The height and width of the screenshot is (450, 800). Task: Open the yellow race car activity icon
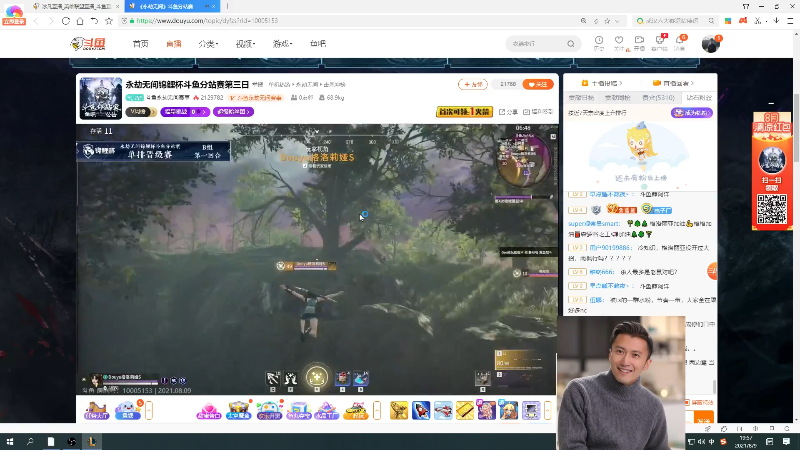[356, 410]
